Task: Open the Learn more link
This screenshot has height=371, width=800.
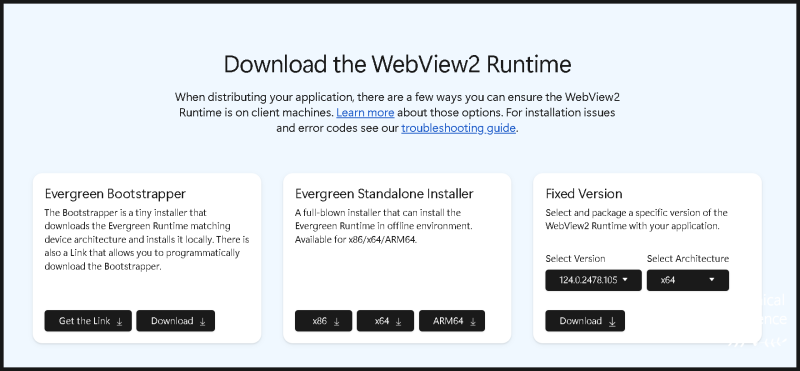Action: coord(365,112)
